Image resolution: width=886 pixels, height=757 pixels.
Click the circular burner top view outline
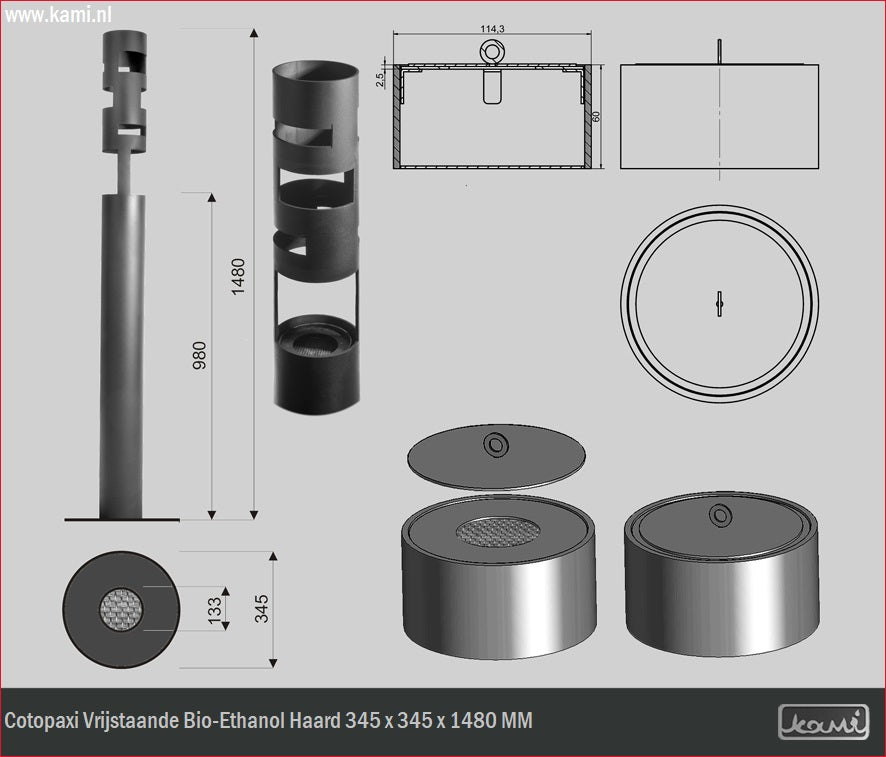coord(719,303)
